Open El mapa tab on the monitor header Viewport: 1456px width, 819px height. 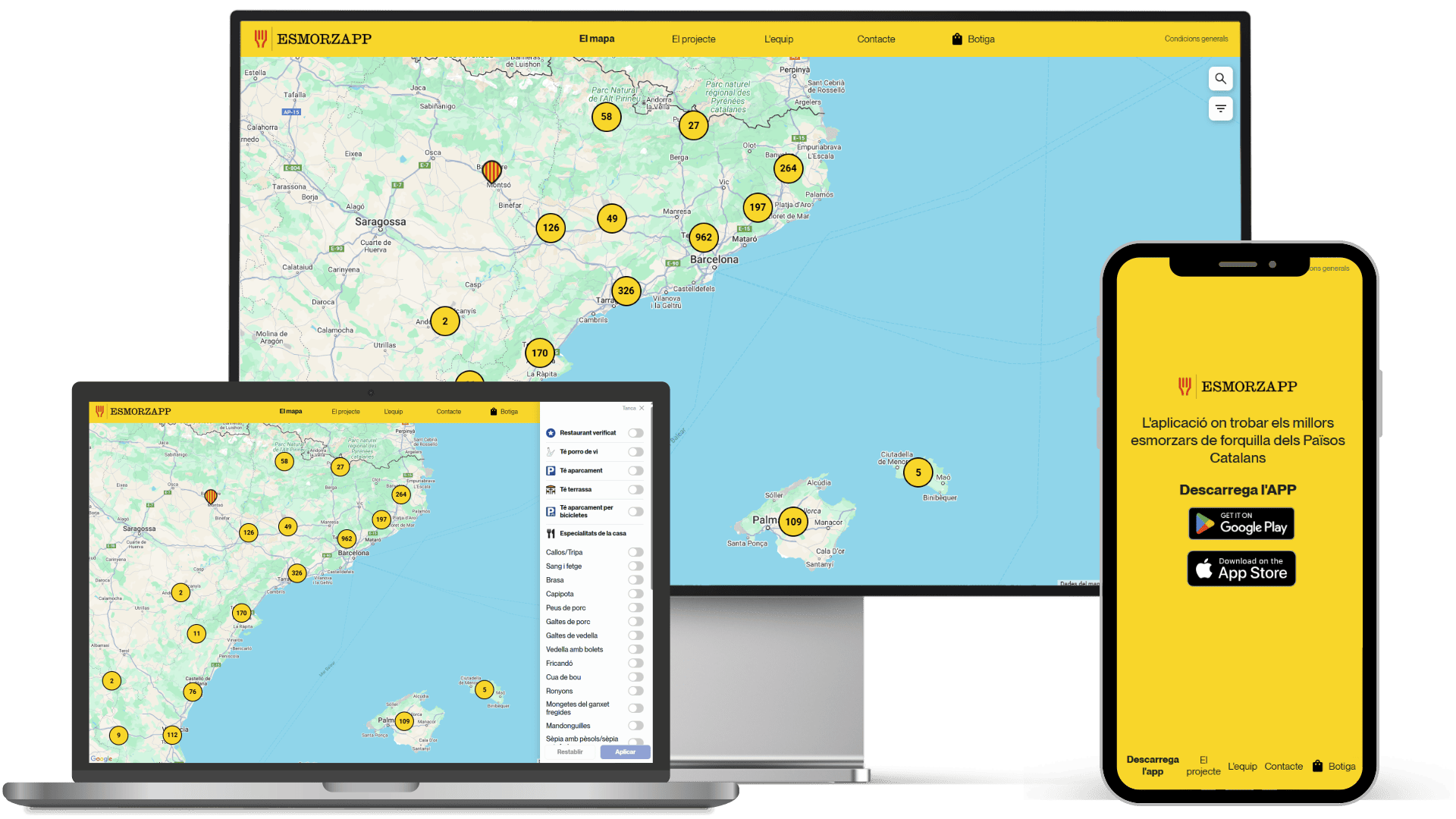[x=597, y=39]
